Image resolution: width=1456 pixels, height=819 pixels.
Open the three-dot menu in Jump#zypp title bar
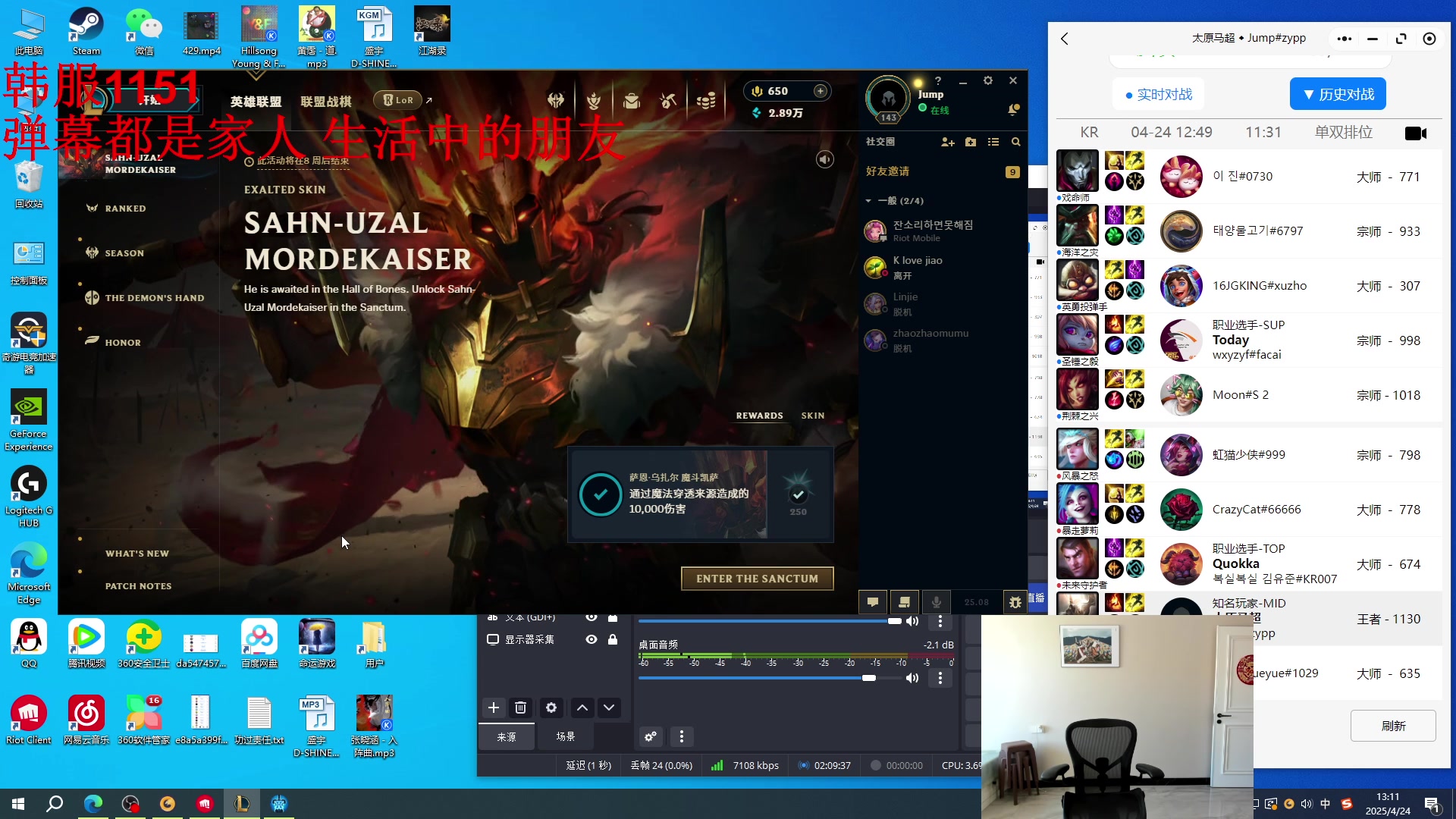click(1345, 39)
